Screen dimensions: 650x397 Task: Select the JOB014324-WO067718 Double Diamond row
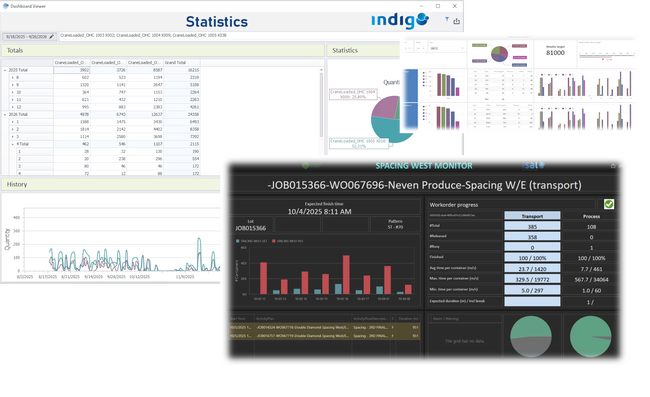[325, 327]
